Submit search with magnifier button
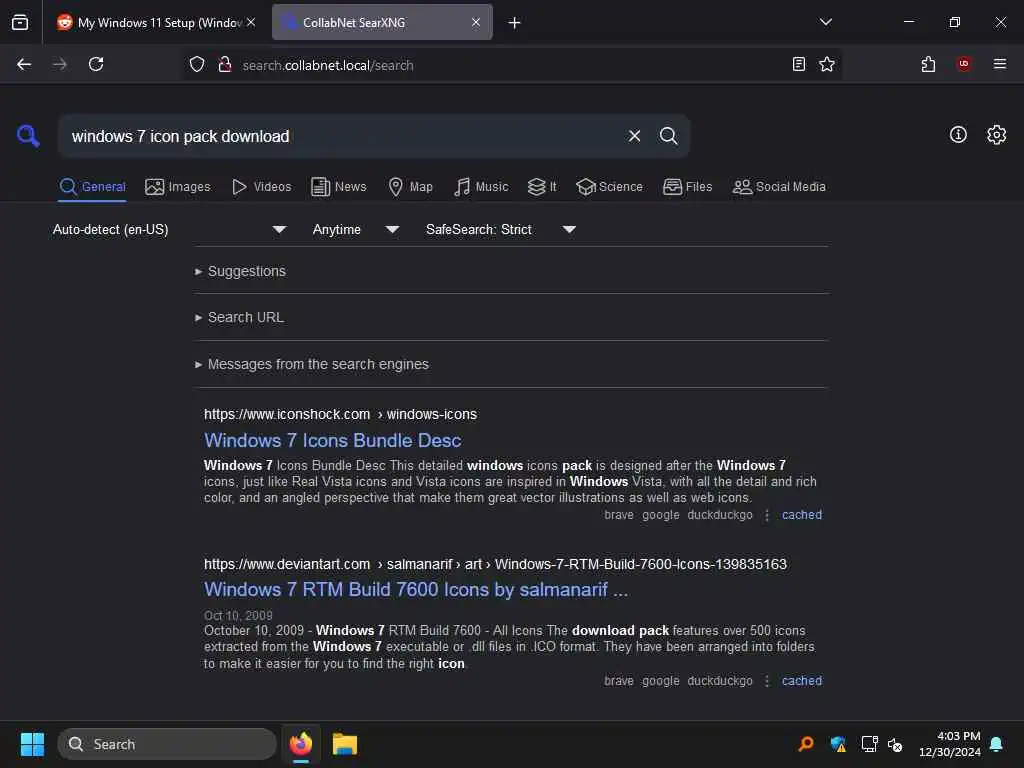1024x768 pixels. 668,136
